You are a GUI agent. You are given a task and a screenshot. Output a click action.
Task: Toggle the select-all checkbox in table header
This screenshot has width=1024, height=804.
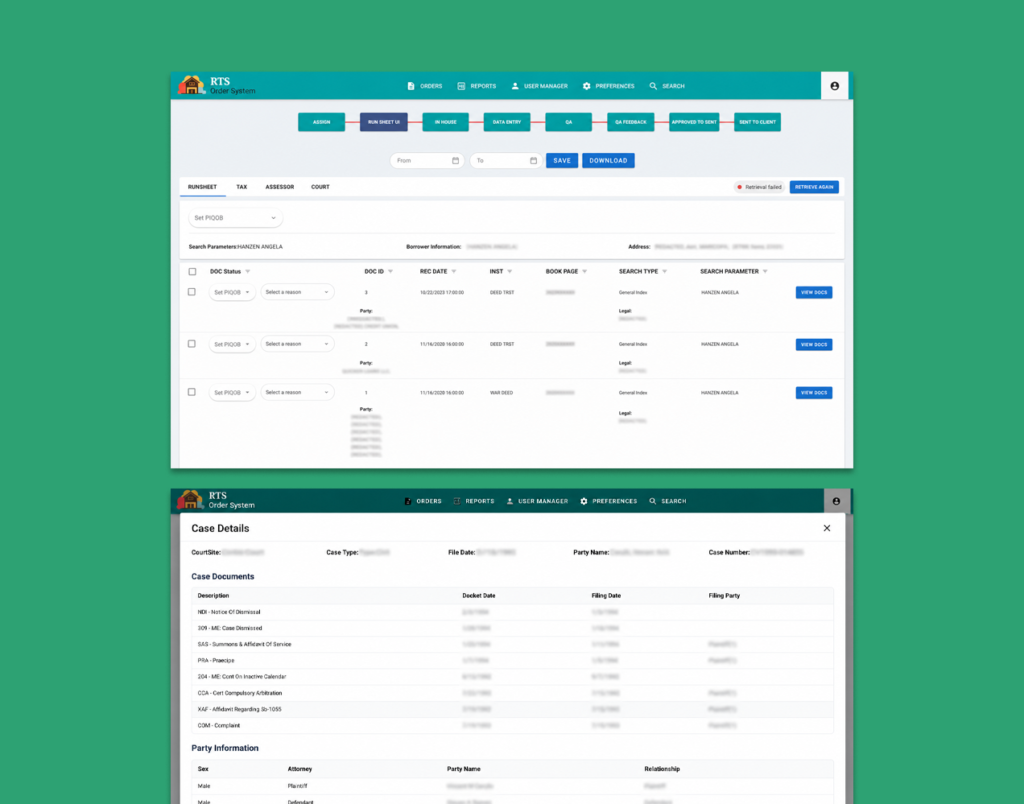[192, 272]
